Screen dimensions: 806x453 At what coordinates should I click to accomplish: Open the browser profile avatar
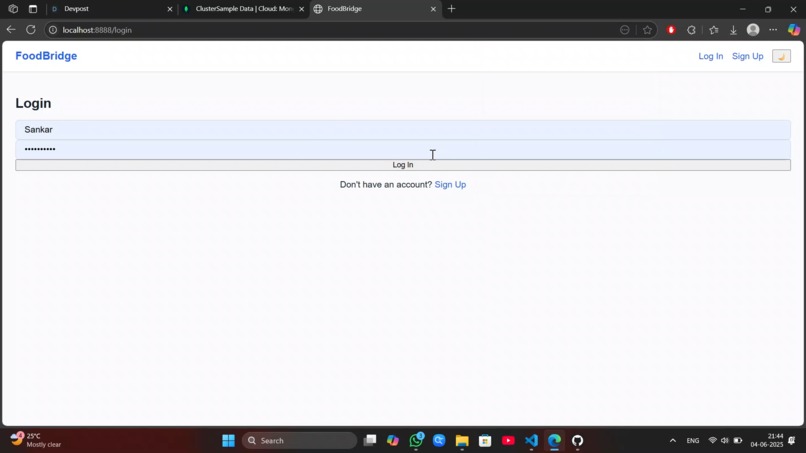tap(753, 30)
